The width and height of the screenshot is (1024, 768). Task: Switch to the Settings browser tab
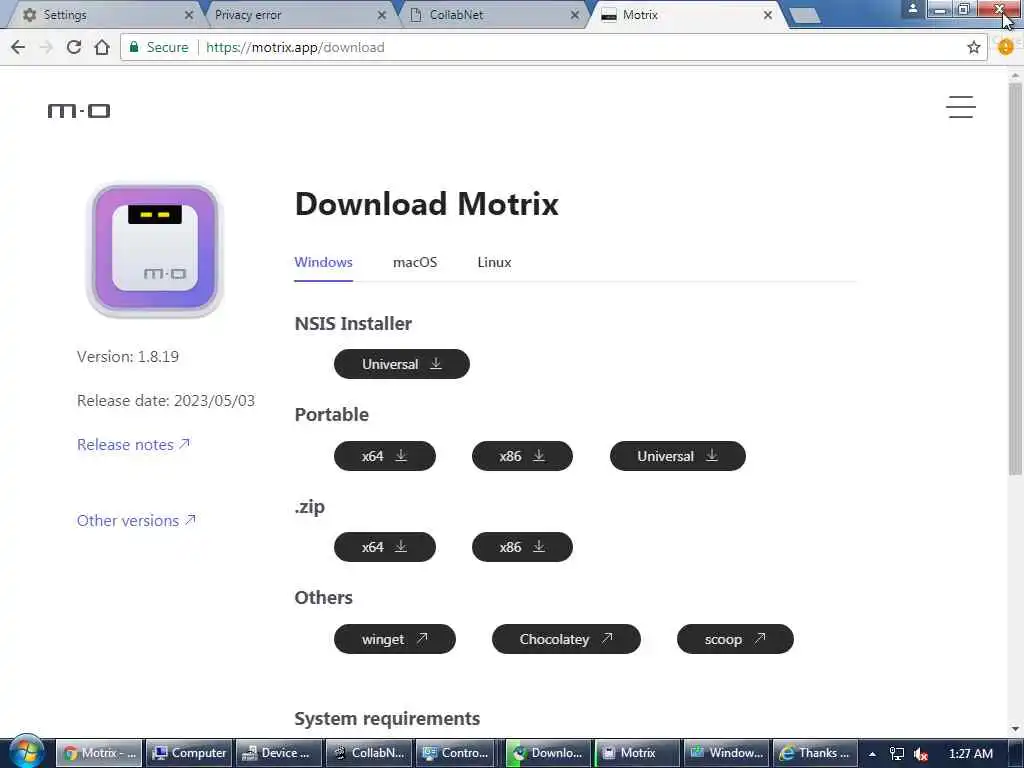(104, 14)
